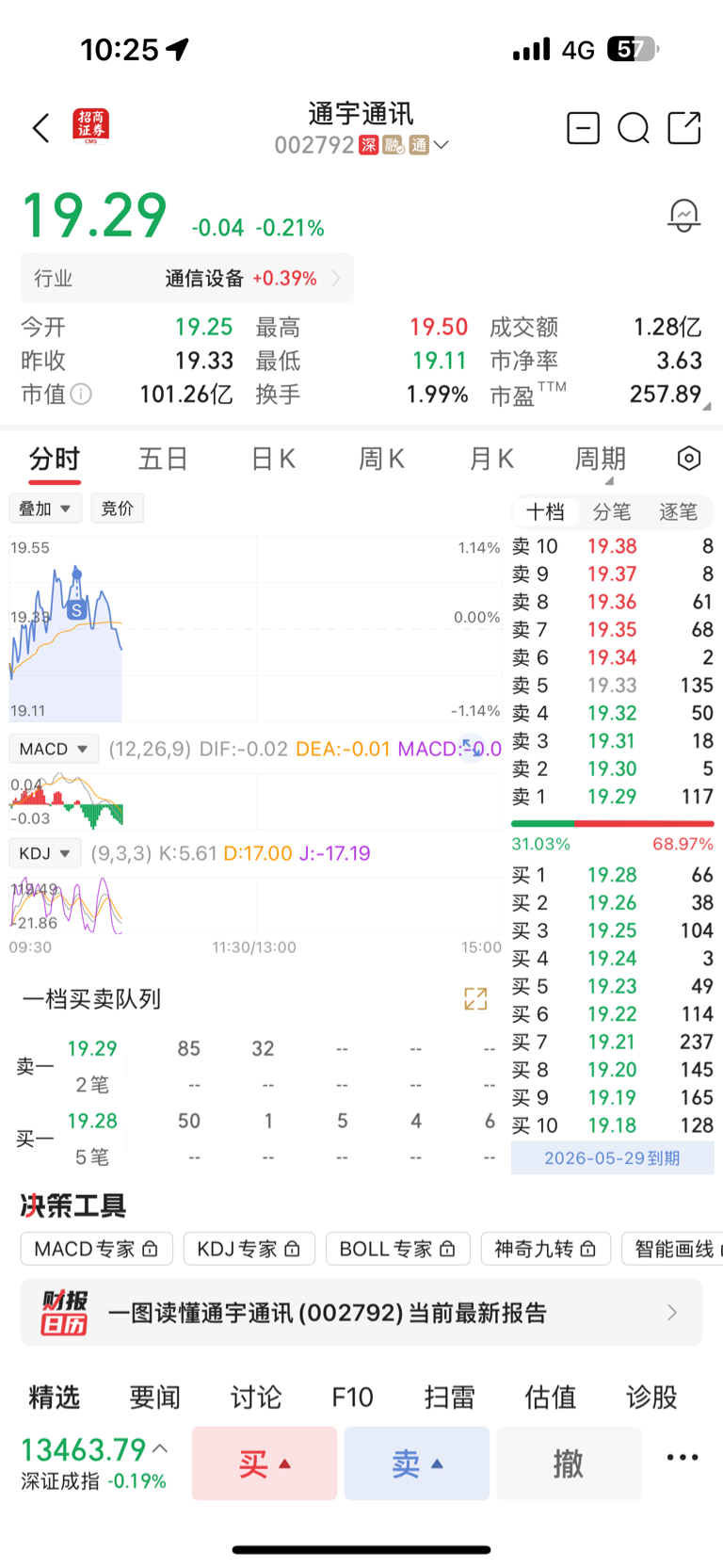Tap the red 买 buy button
This screenshot has height=1568, width=723.
pyautogui.click(x=265, y=1463)
